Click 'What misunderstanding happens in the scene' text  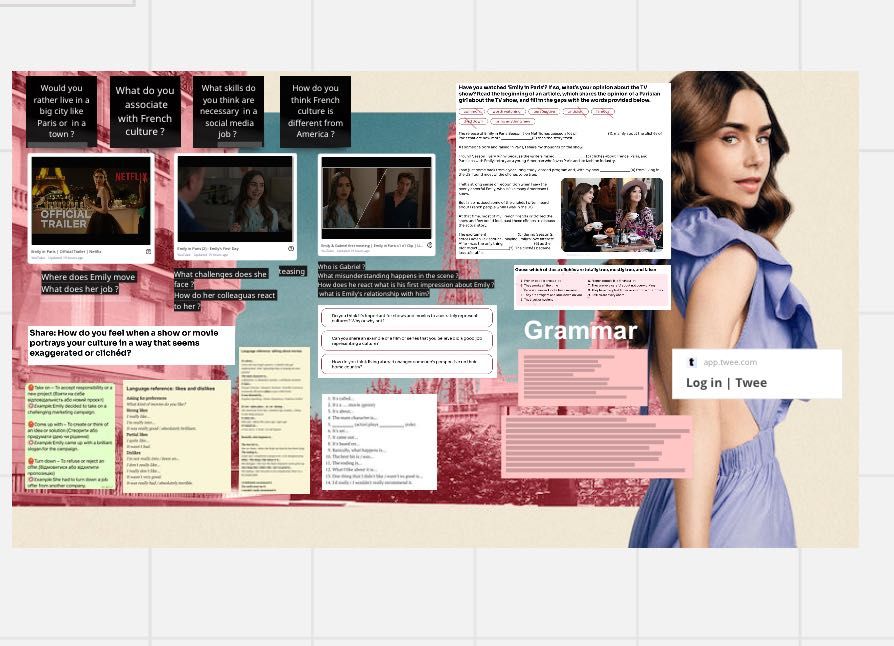coord(388,275)
